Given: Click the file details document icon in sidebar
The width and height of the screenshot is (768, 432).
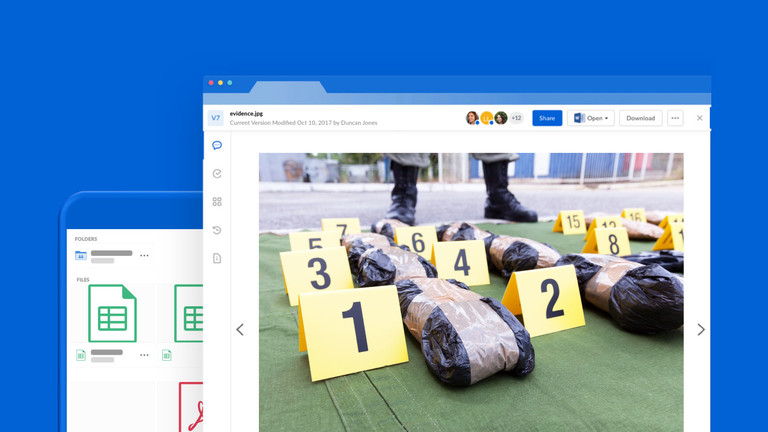Looking at the screenshot, I should coord(217,258).
